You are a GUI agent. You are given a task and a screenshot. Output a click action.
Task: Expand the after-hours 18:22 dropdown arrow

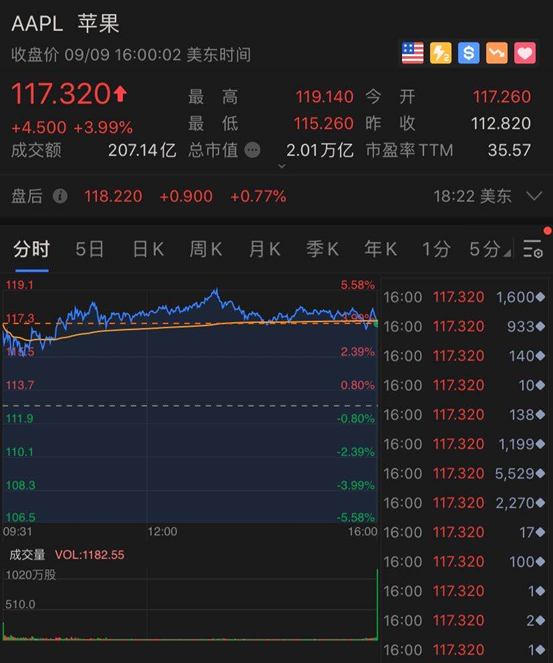(534, 196)
